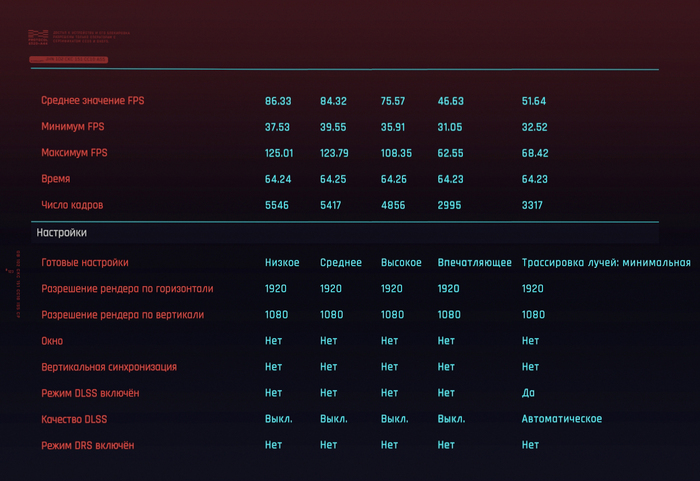This screenshot has width=700, height=481.
Task: Click frame count 2995
Action: 449,205
